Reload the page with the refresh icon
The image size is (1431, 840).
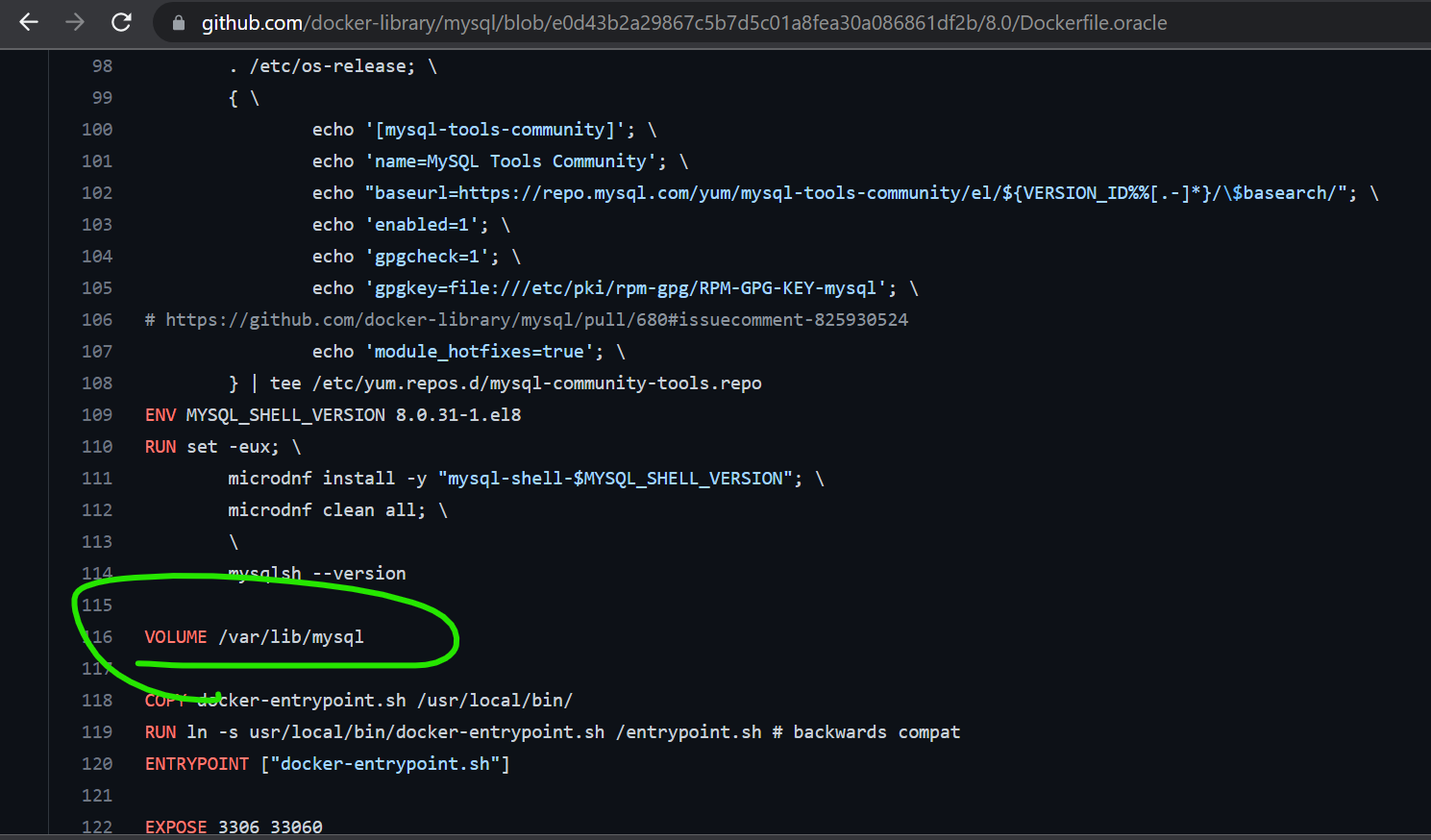(121, 22)
